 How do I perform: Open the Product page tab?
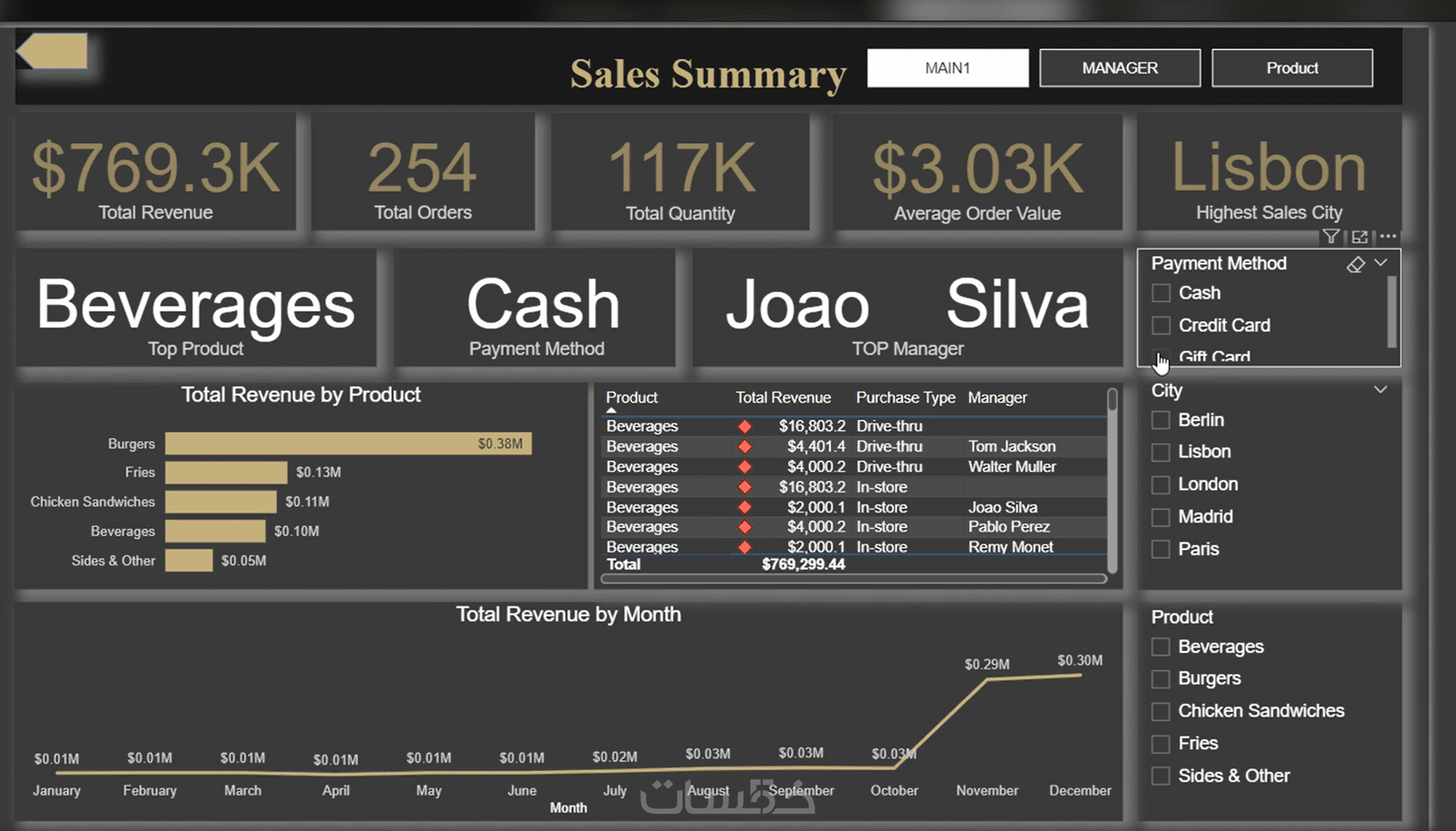click(x=1292, y=68)
